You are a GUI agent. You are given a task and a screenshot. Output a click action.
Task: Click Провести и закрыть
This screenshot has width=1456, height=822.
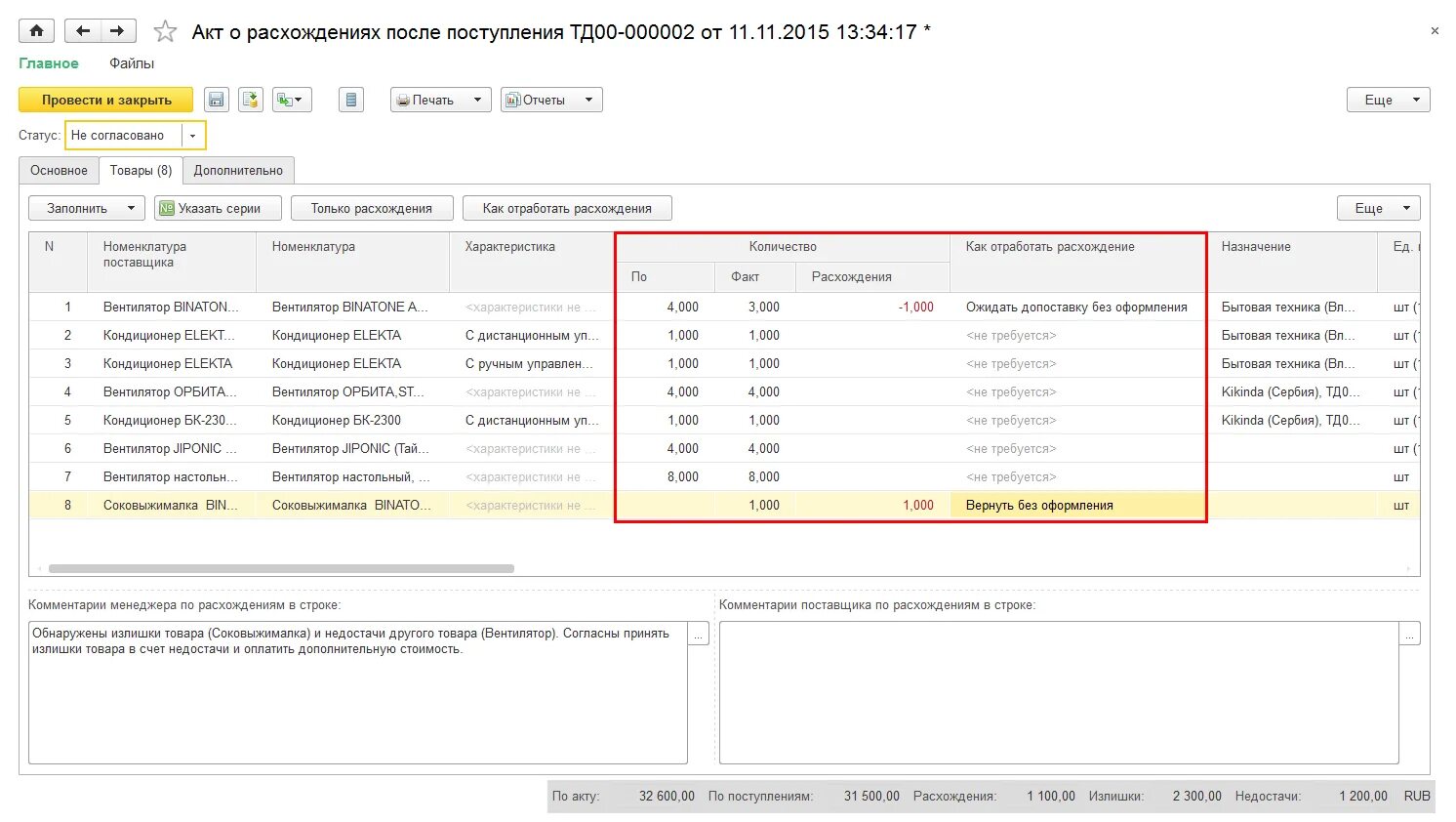click(106, 100)
